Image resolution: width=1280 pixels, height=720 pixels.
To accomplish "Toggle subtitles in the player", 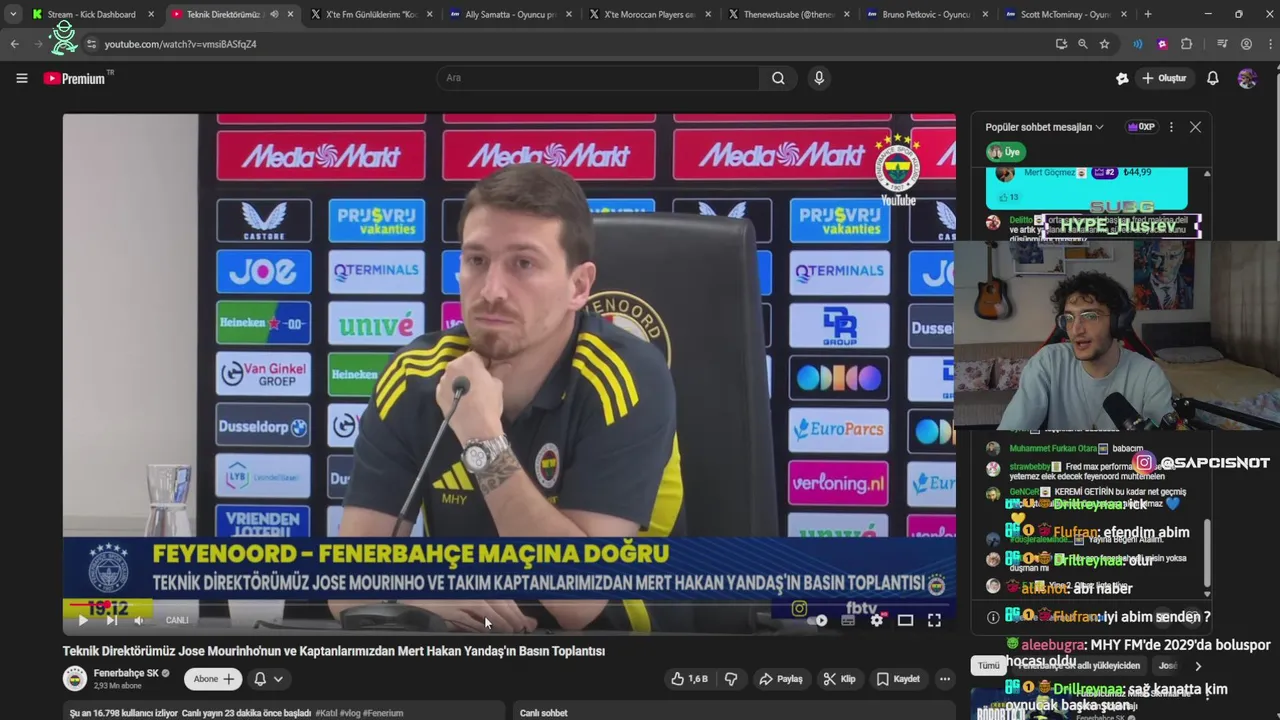I will (848, 620).
